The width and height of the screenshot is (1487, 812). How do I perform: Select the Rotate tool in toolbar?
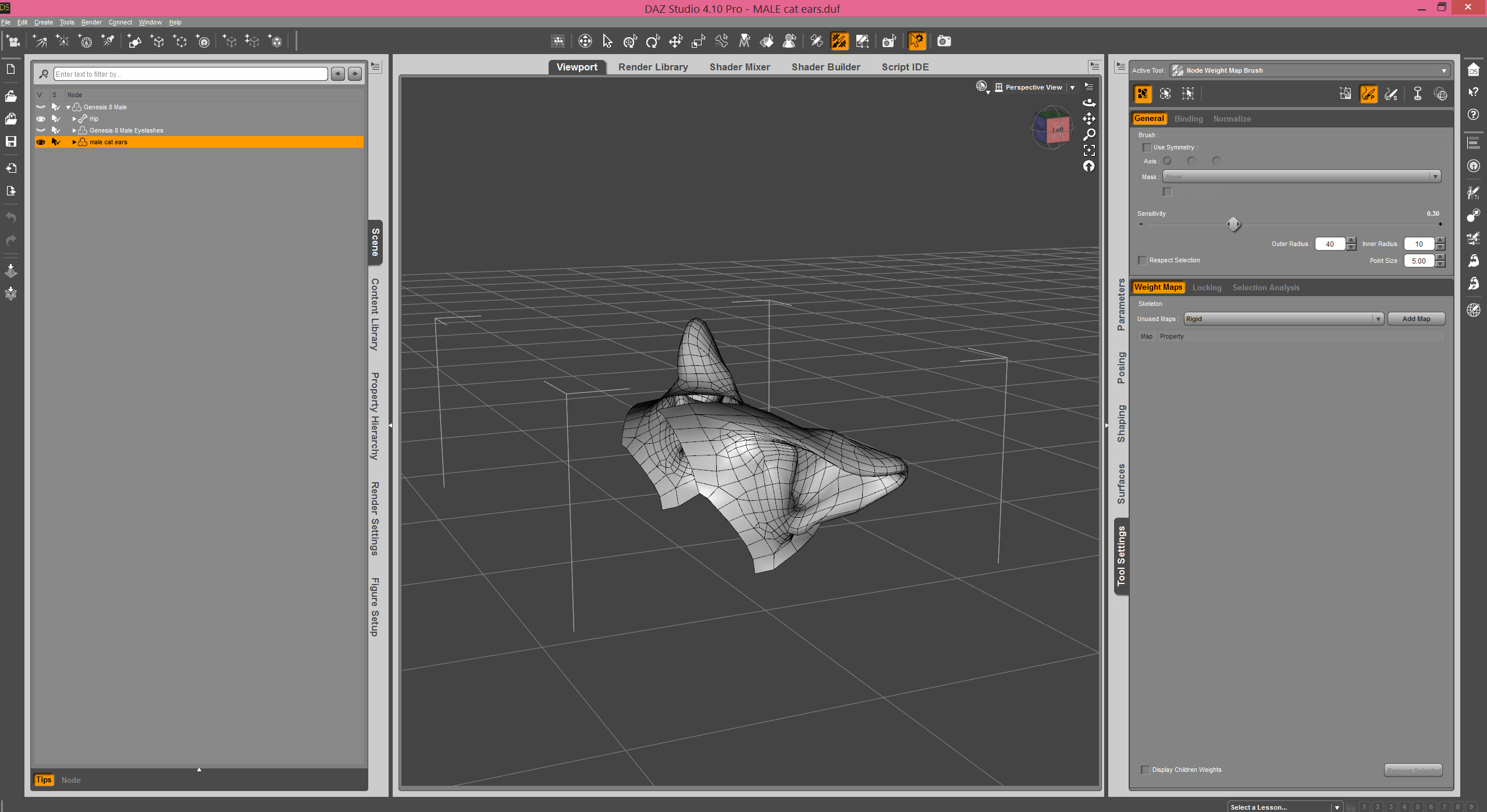(653, 41)
